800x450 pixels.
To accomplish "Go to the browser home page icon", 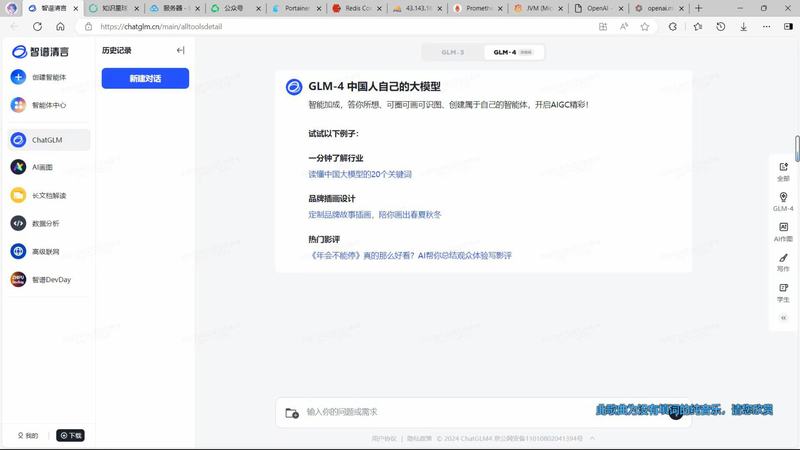I will pos(60,27).
